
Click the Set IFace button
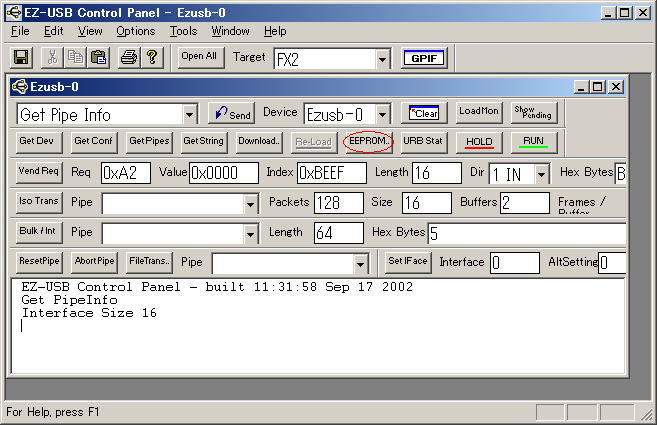tap(407, 262)
